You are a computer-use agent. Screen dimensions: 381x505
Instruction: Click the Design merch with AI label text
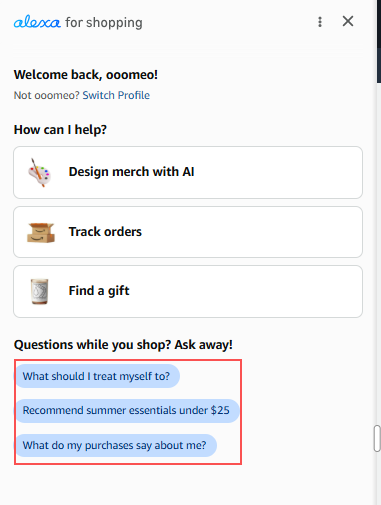coord(131,172)
